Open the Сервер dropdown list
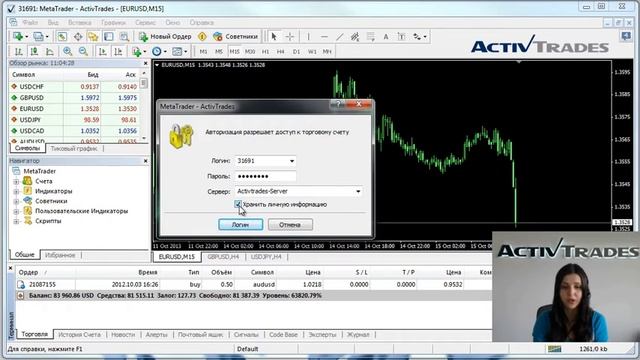Viewport: 640px width, 360px height. pyautogui.click(x=358, y=191)
